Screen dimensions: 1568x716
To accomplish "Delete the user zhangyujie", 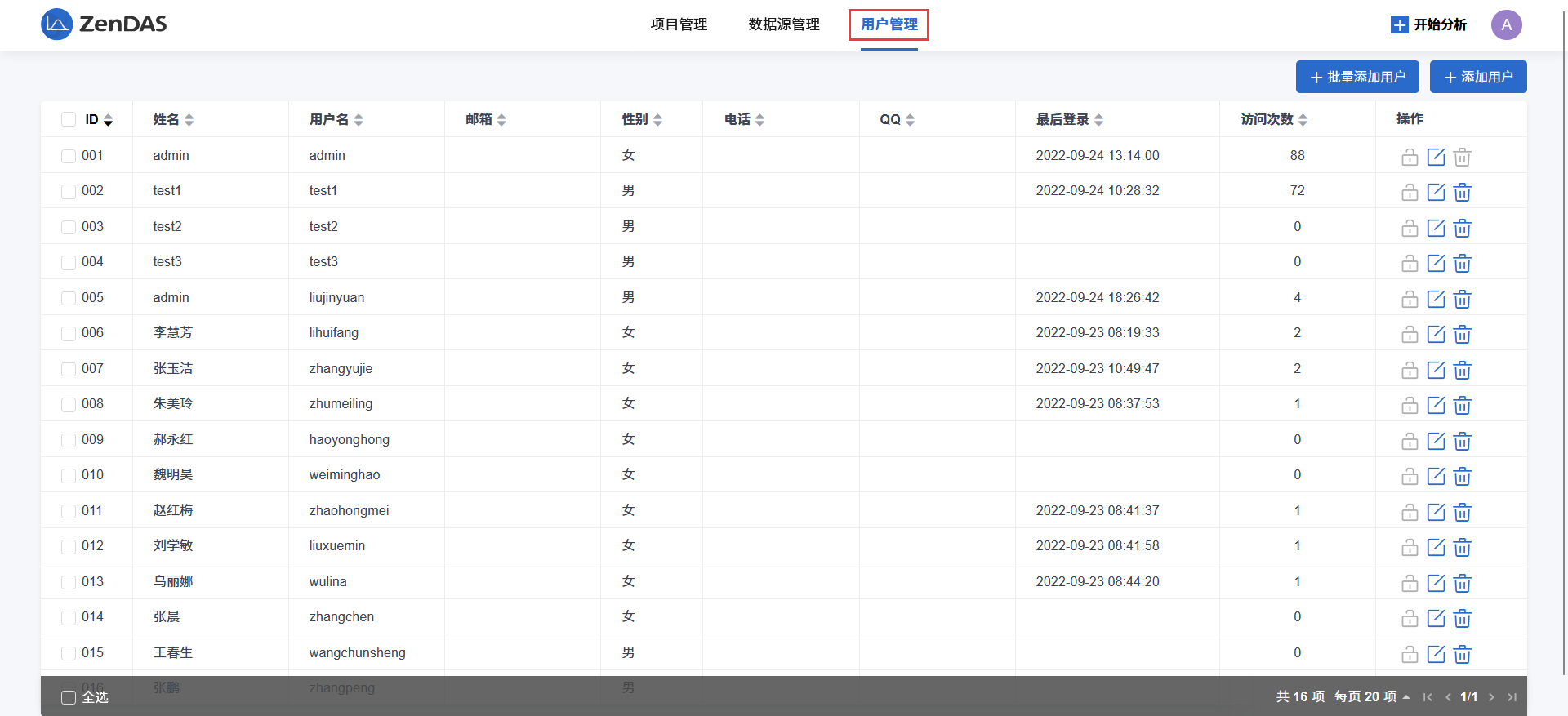I will click(1462, 370).
